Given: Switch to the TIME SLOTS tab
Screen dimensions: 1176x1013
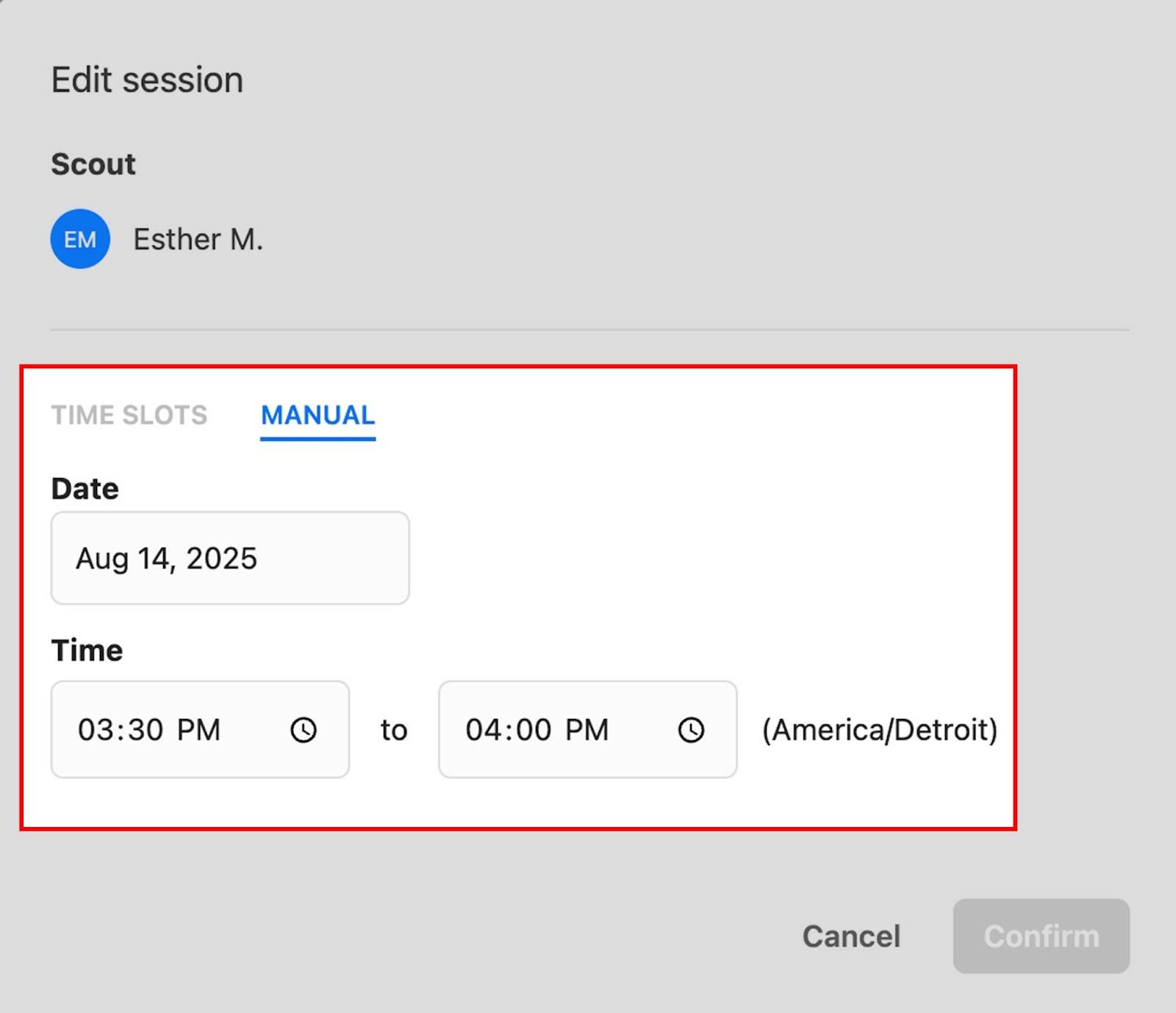Looking at the screenshot, I should tap(129, 415).
